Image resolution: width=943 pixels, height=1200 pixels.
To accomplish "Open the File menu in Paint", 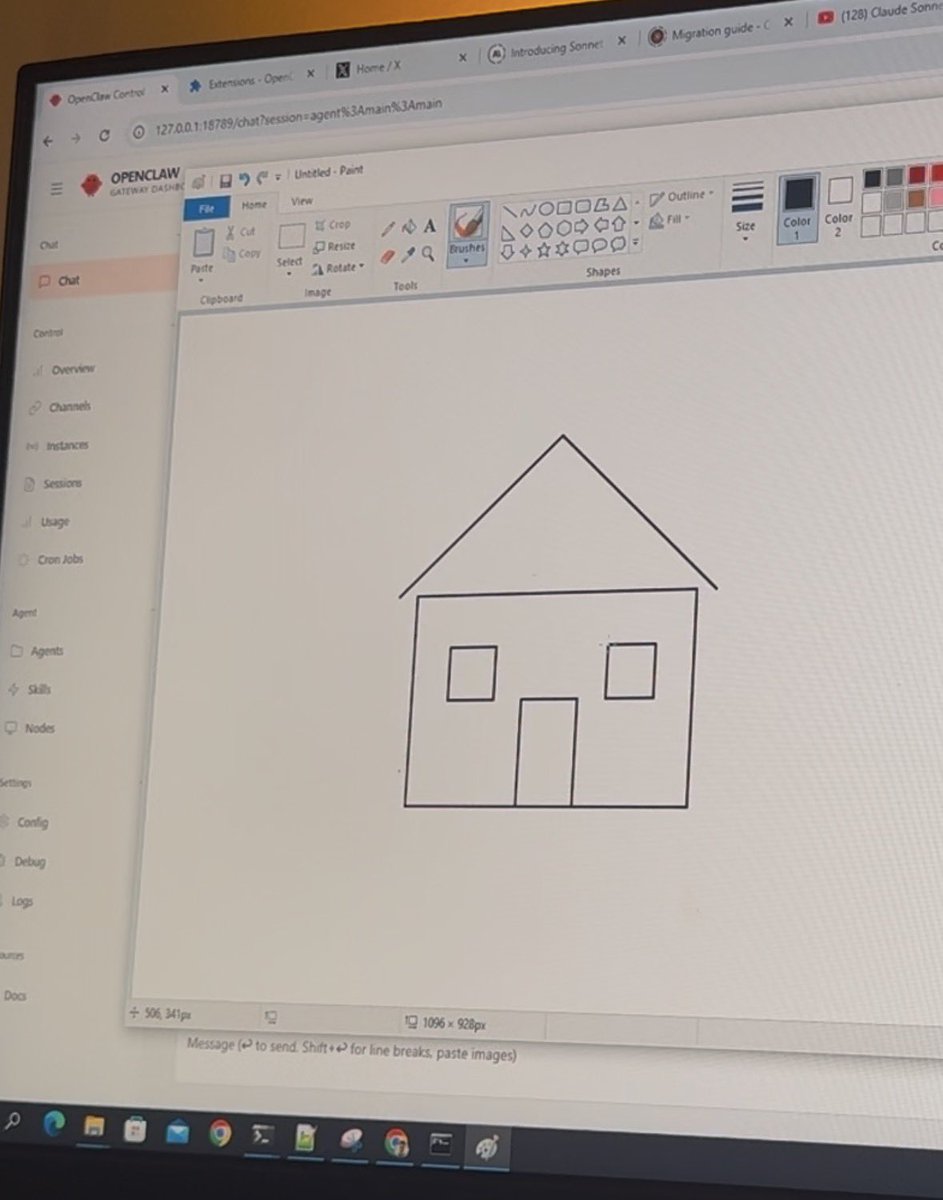I will pos(206,209).
